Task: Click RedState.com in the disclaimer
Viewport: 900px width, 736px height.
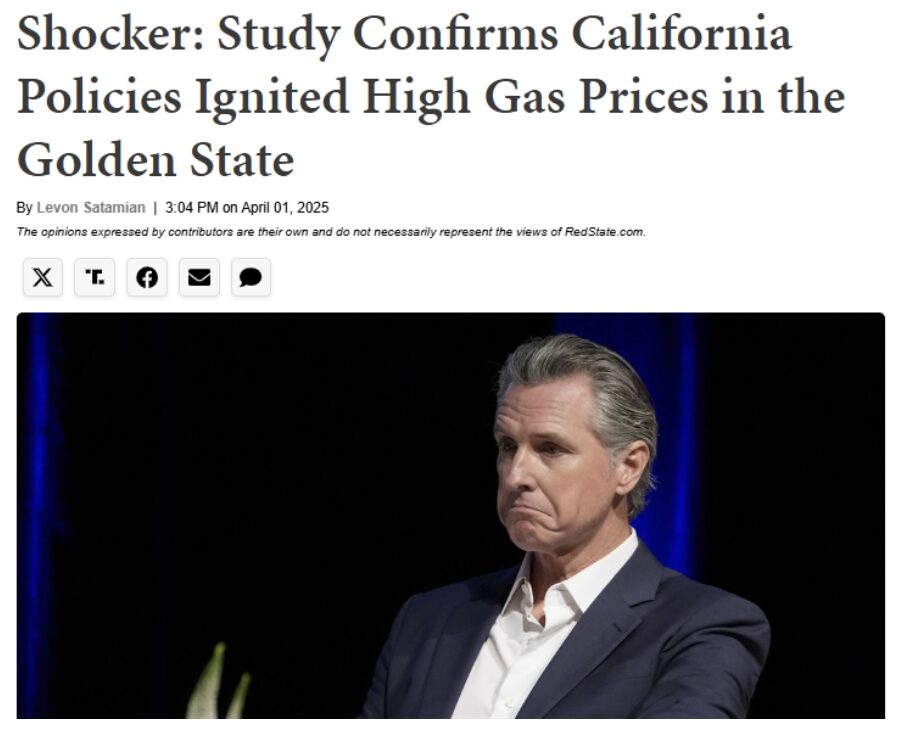Action: [605, 232]
